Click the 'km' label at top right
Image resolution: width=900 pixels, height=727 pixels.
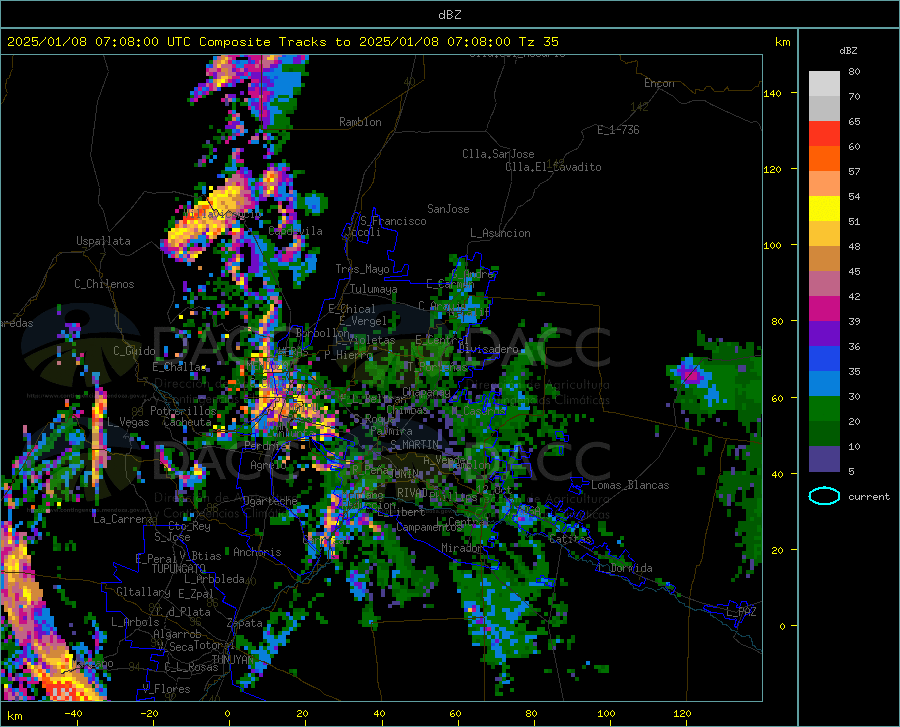tap(782, 42)
